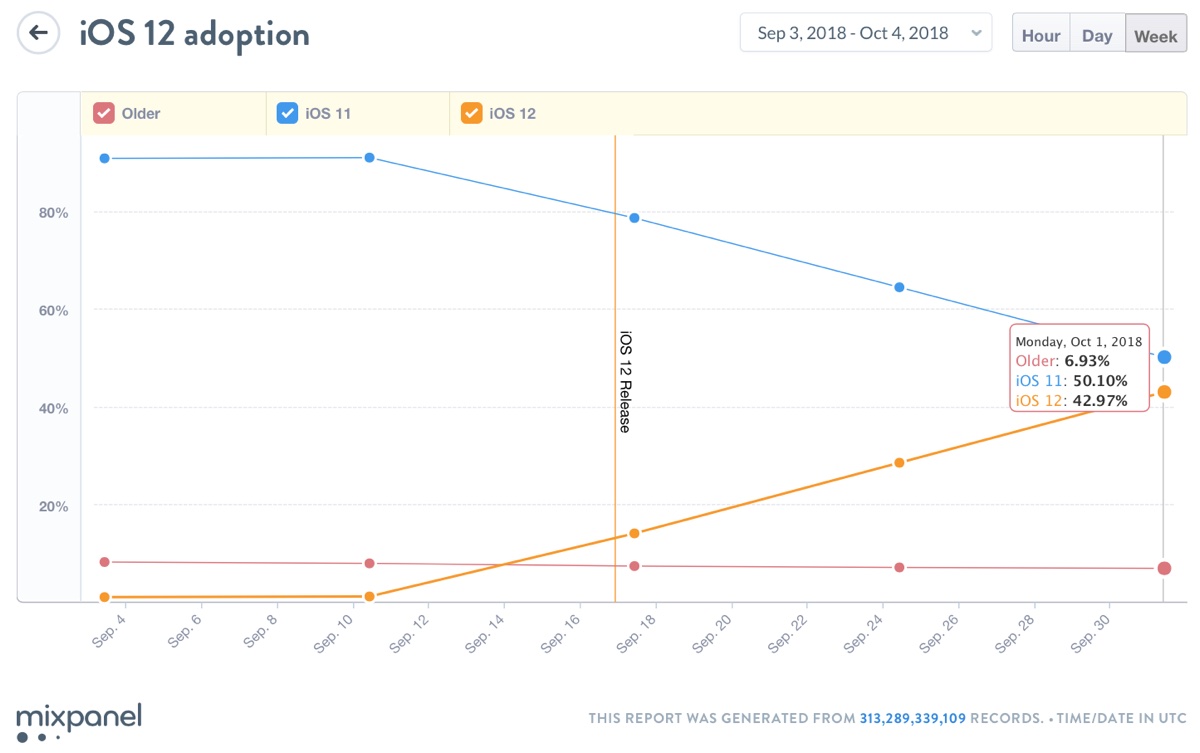This screenshot has height=753, width=1200.
Task: Disable the iOS 12 series checkbox
Action: click(471, 113)
